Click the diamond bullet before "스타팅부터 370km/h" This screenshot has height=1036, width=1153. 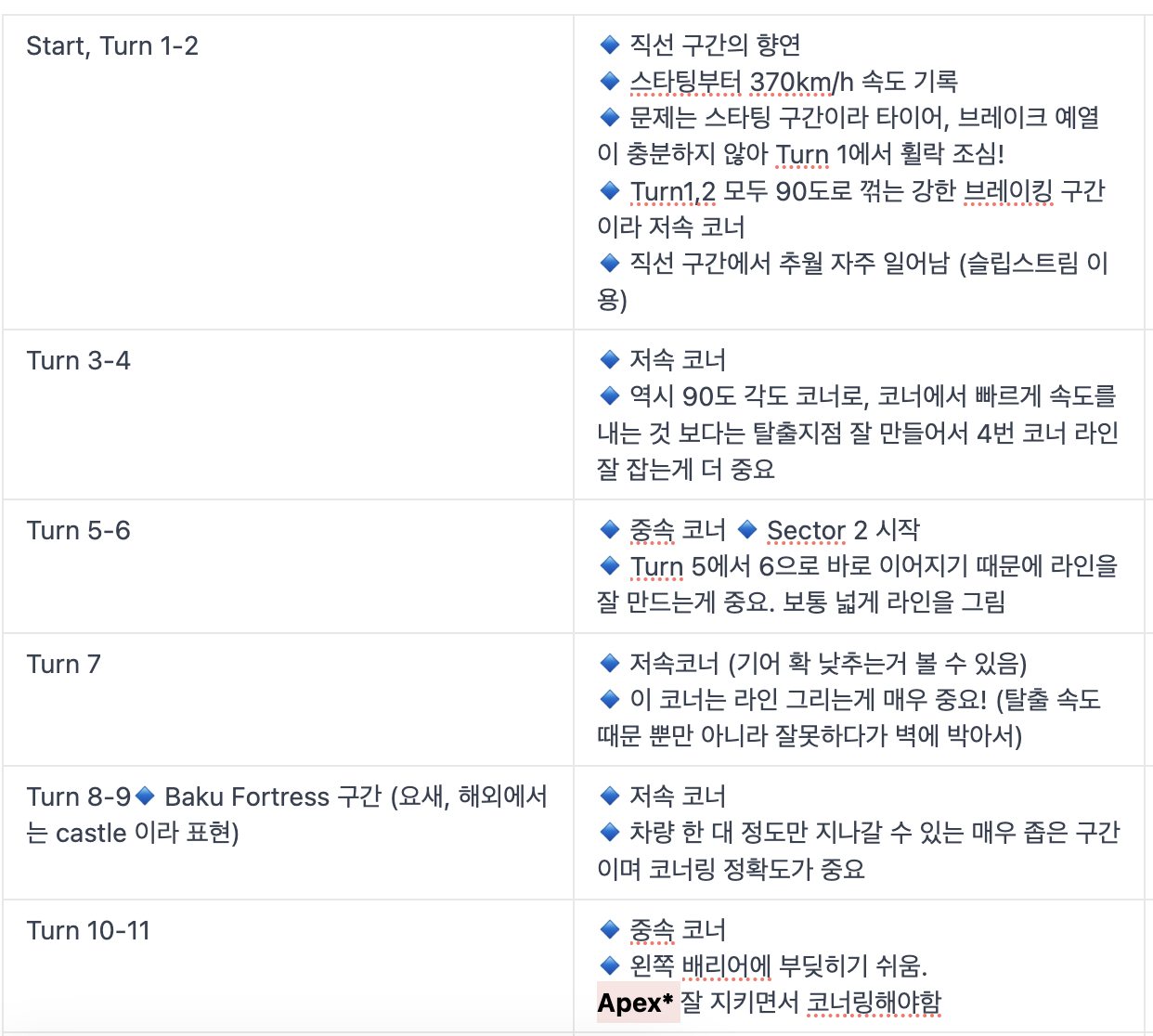610,82
